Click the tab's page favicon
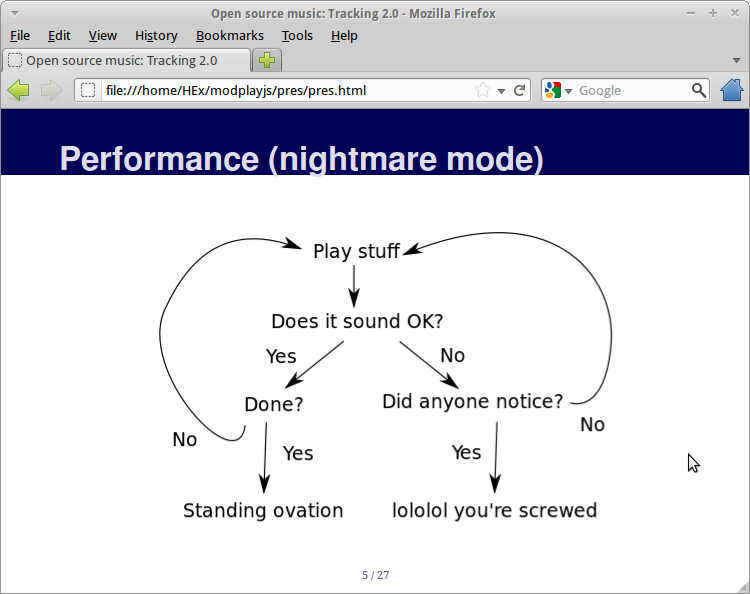 pos(15,60)
